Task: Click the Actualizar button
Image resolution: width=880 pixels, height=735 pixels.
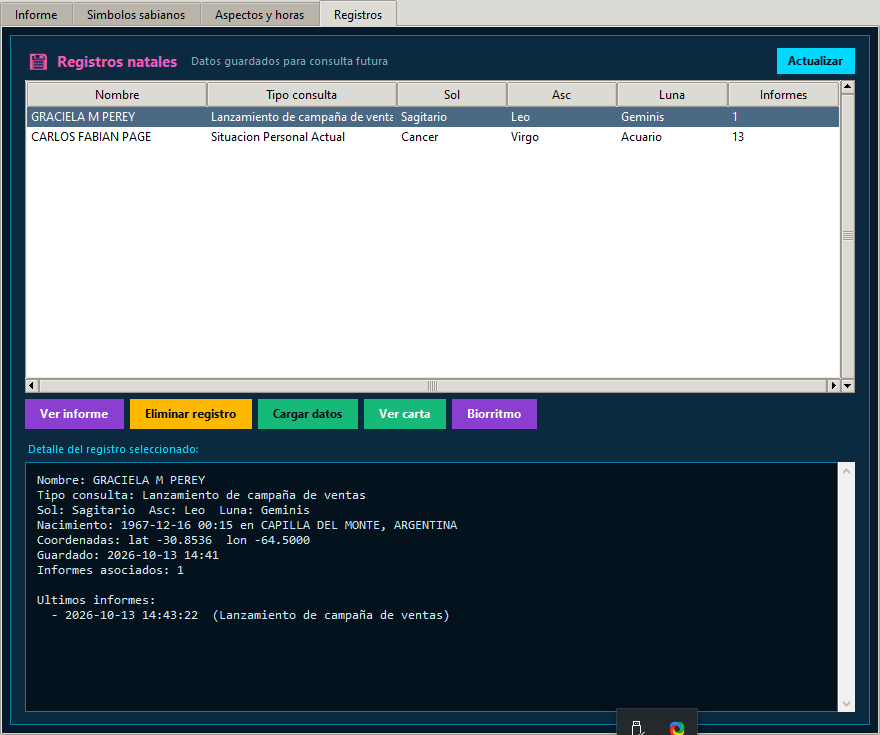Action: click(x=815, y=61)
